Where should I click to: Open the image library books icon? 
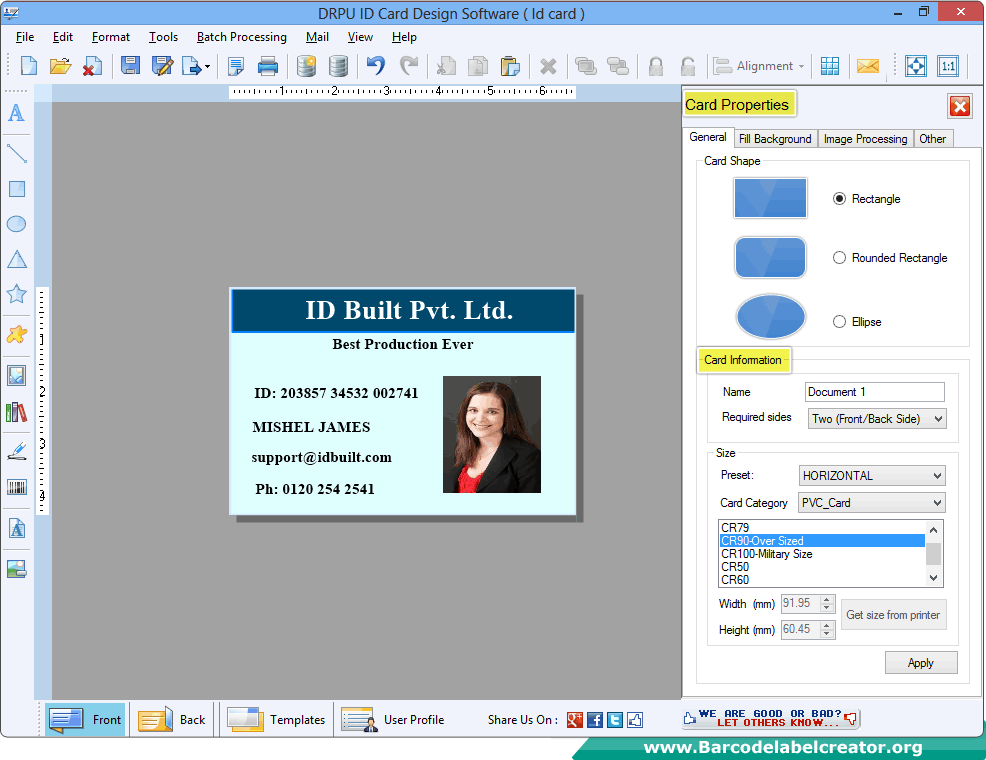16,412
